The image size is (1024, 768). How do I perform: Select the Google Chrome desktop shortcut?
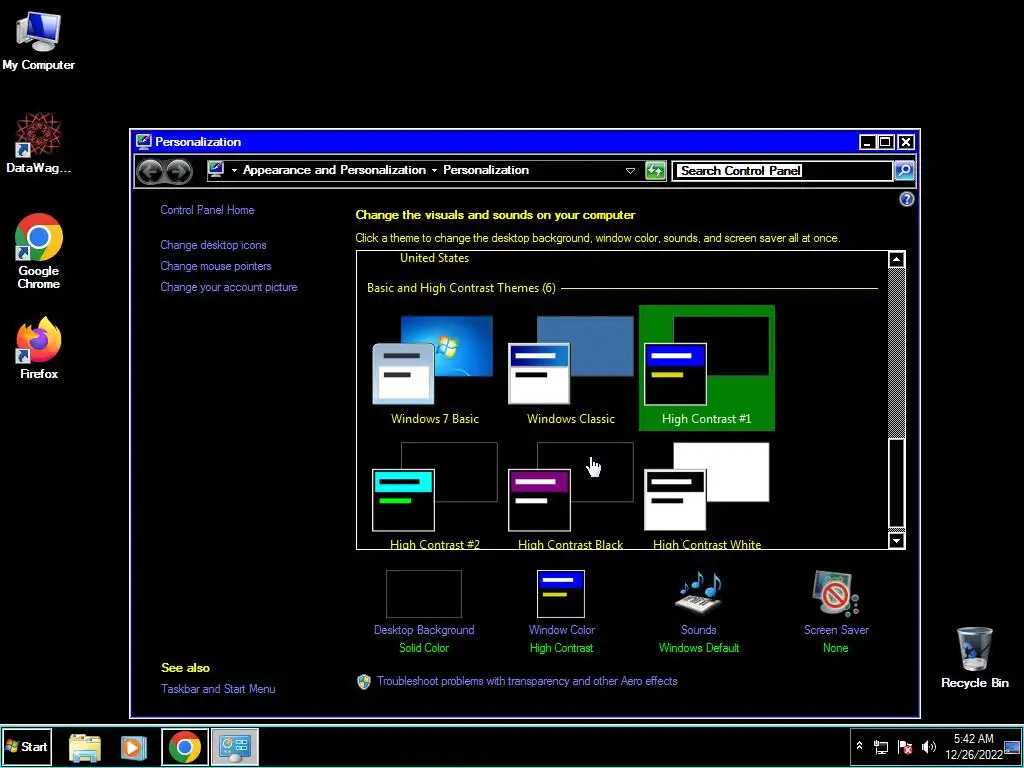pyautogui.click(x=39, y=251)
